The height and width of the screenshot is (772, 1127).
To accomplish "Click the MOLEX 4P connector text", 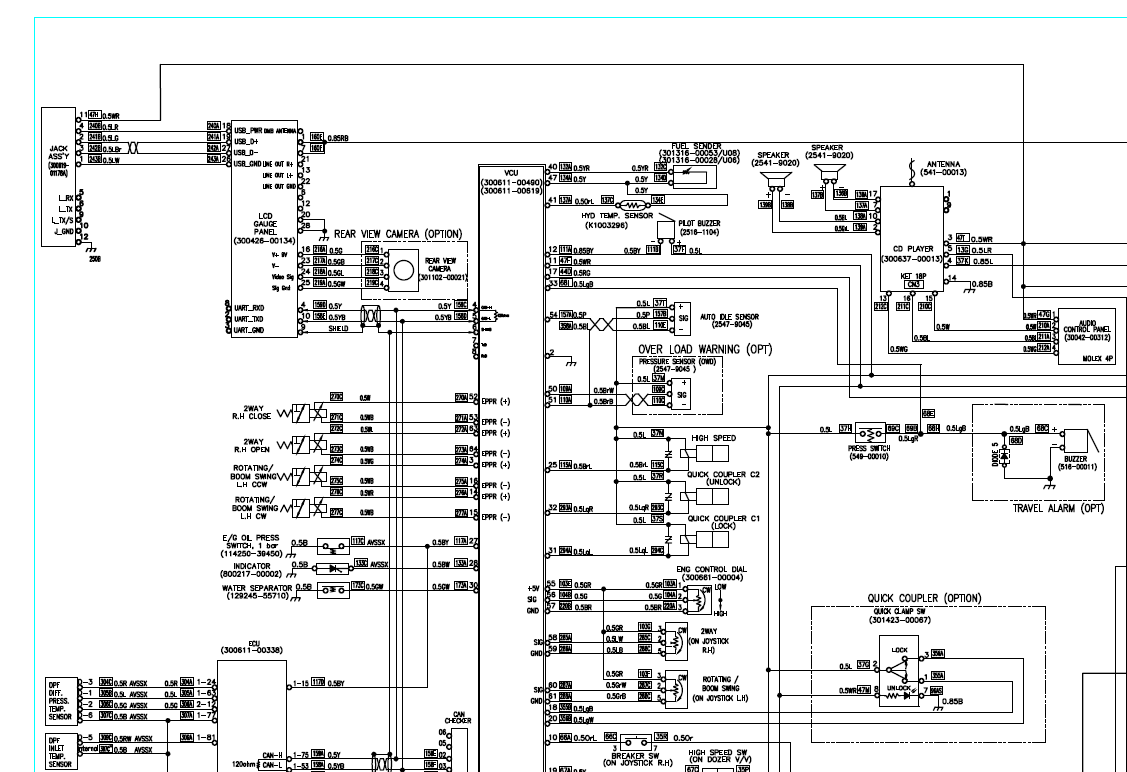I will [1097, 358].
